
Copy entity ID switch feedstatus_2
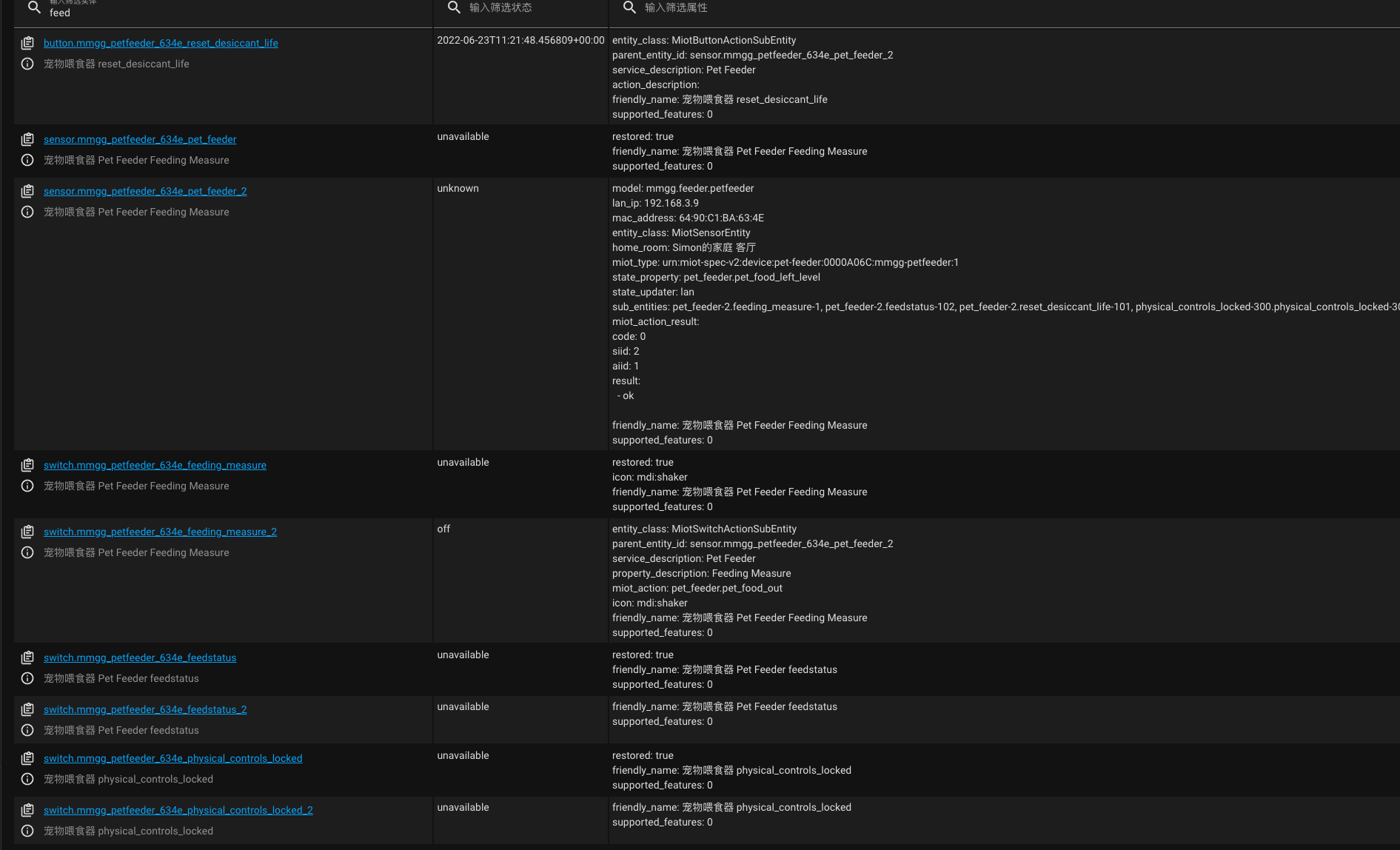(27, 709)
